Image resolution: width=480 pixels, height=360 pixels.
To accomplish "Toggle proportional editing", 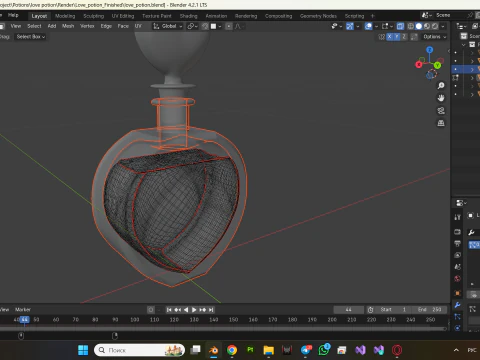I will (229, 26).
